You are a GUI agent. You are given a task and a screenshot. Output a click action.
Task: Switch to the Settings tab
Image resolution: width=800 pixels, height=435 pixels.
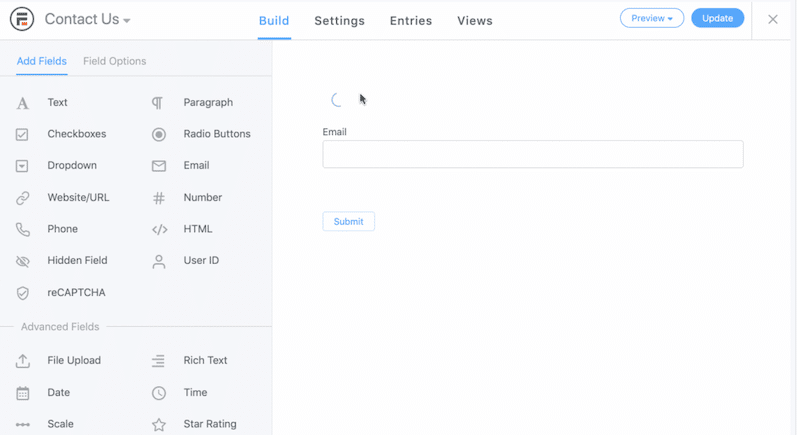339,21
